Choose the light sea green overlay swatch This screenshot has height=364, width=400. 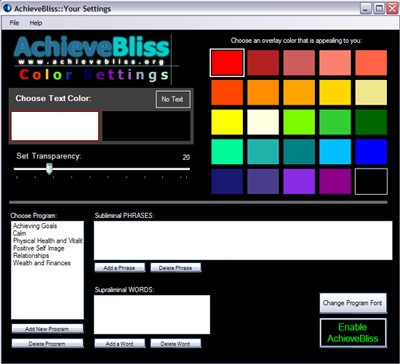(x=263, y=152)
